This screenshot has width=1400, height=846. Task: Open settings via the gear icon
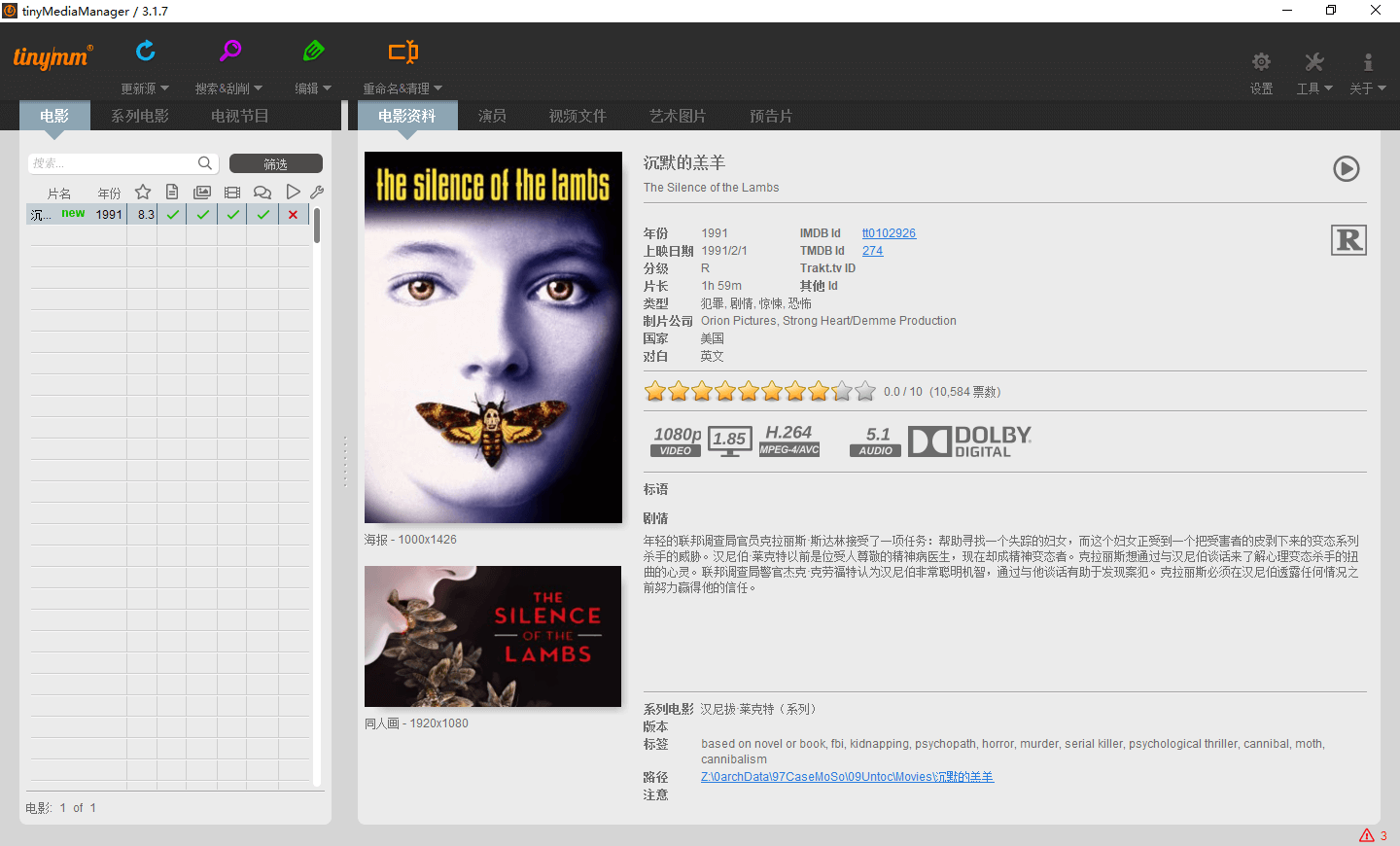pyautogui.click(x=1261, y=62)
